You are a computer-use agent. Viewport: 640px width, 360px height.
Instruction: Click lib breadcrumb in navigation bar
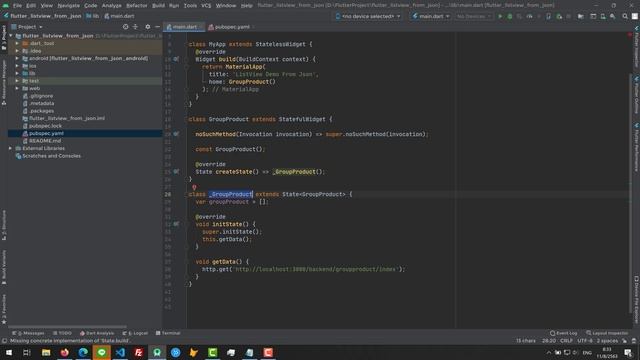point(93,16)
